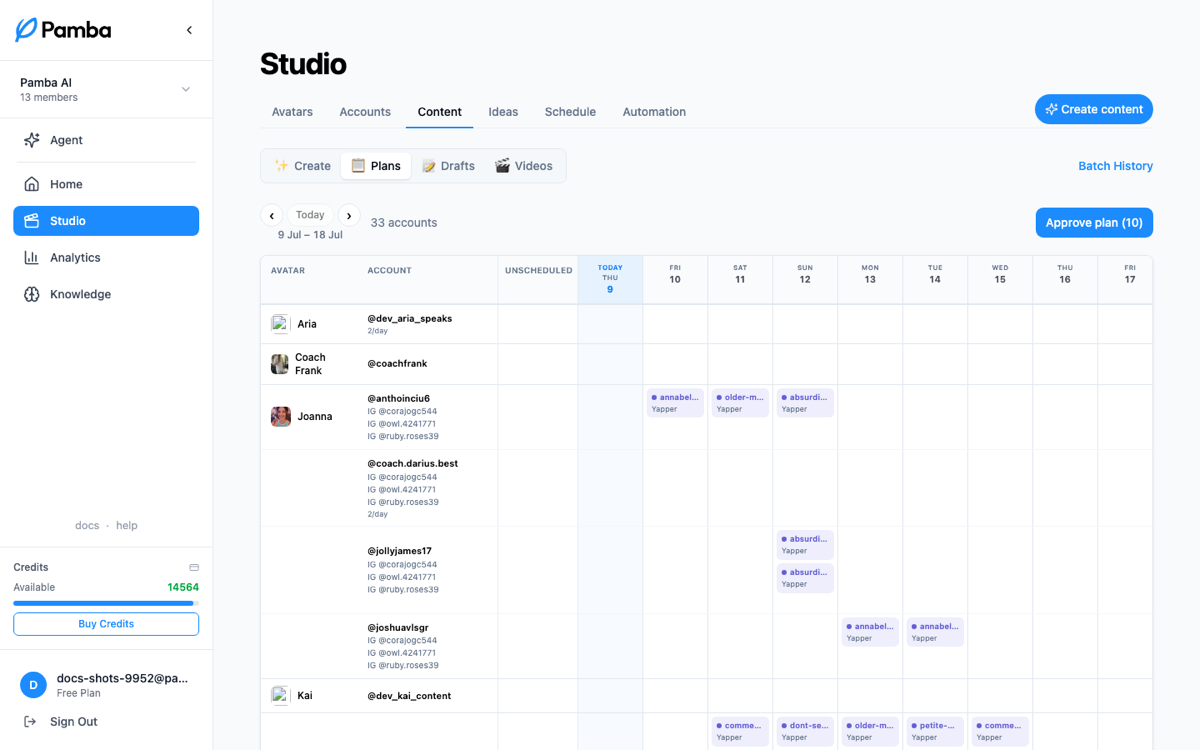Open Tuesday 14 petite post

[x=935, y=731]
